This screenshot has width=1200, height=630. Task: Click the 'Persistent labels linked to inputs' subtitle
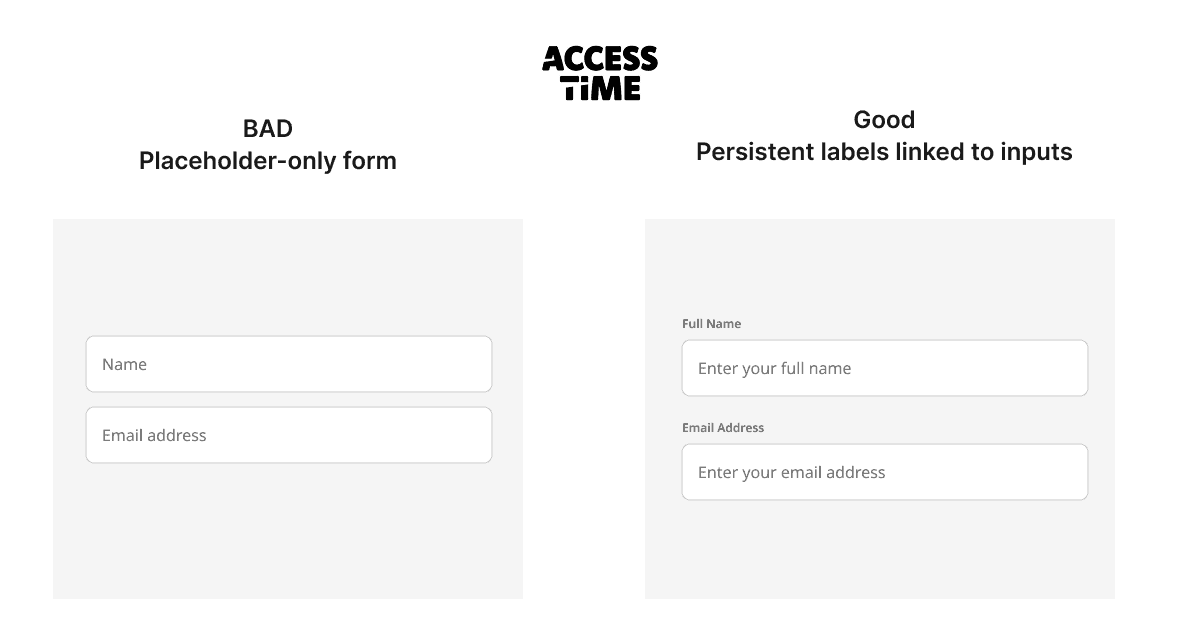[884, 152]
